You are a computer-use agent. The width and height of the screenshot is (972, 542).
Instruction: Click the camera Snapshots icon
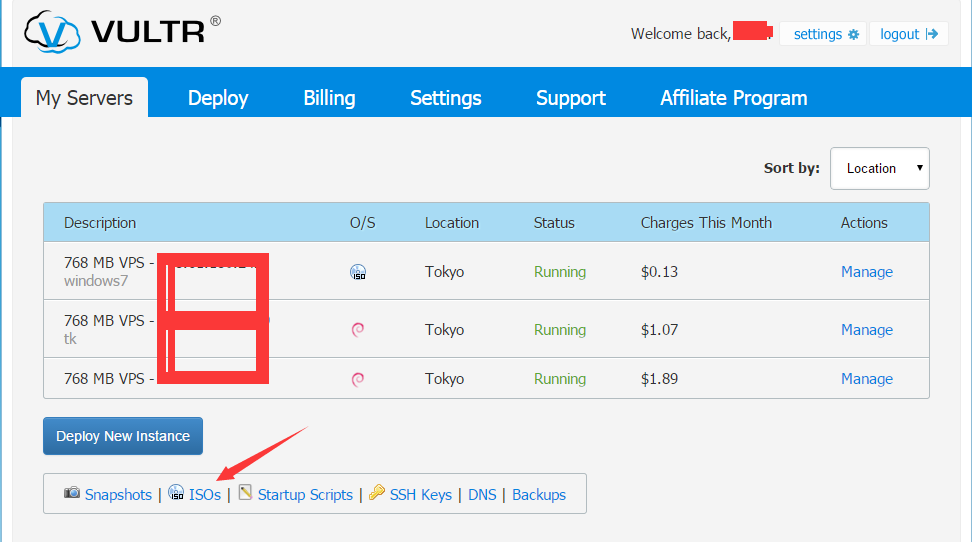72,493
